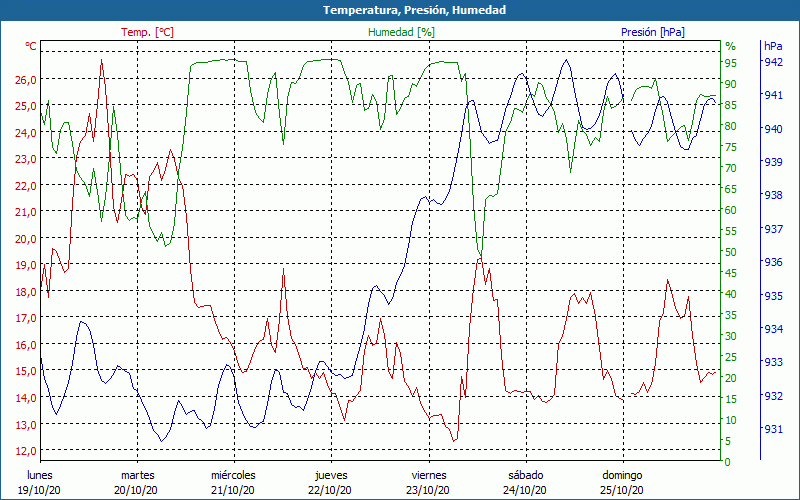
Task: Click the 14,0 temperature axis value
Action: [27, 397]
